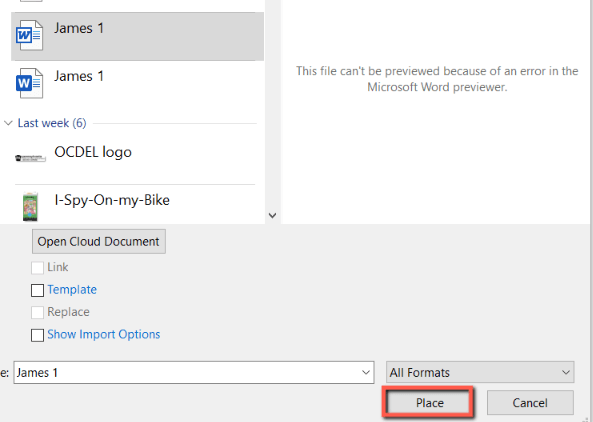Choose the I-Spy-On-my-Bike image thumbnail
593x422 pixels.
pyautogui.click(x=31, y=206)
